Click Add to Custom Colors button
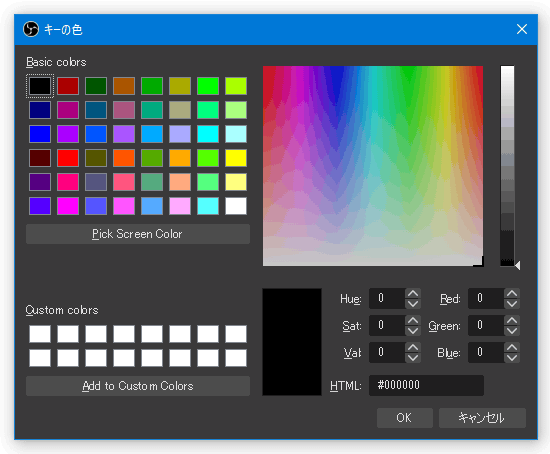The image size is (550, 454). click(x=138, y=386)
